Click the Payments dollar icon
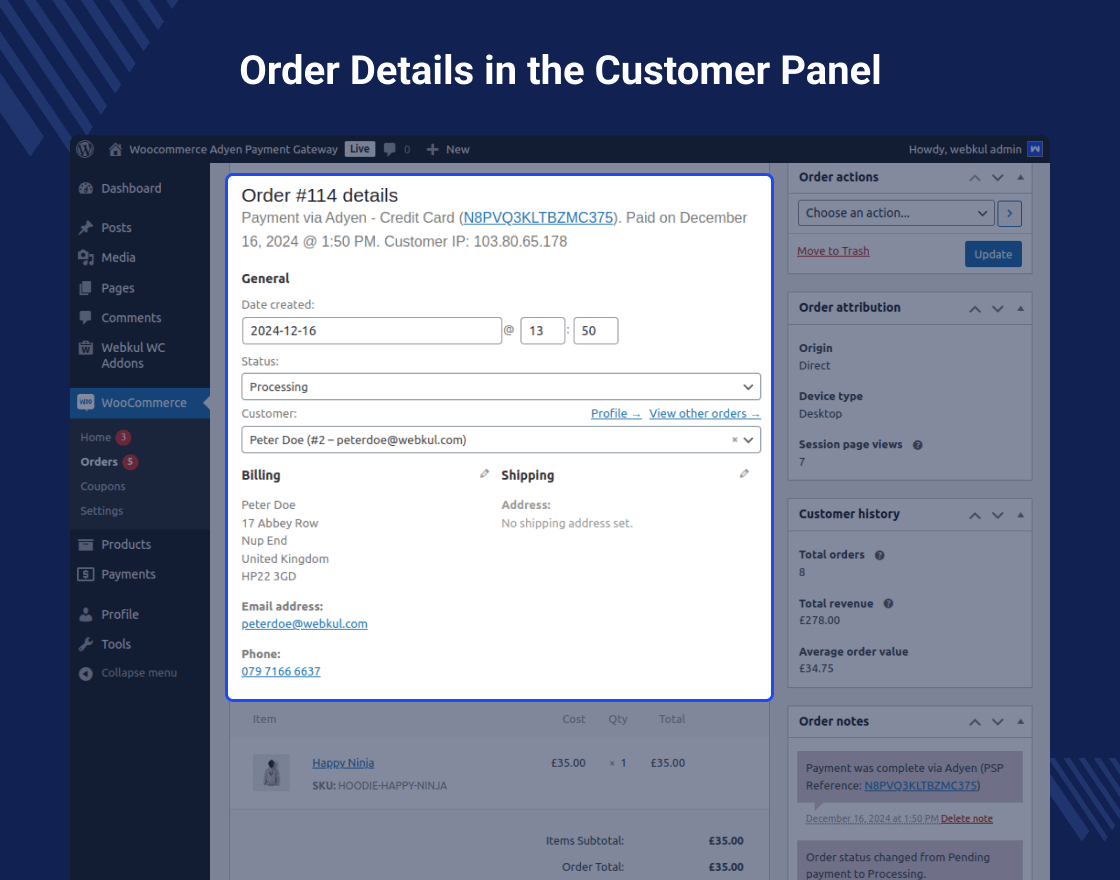 point(86,574)
